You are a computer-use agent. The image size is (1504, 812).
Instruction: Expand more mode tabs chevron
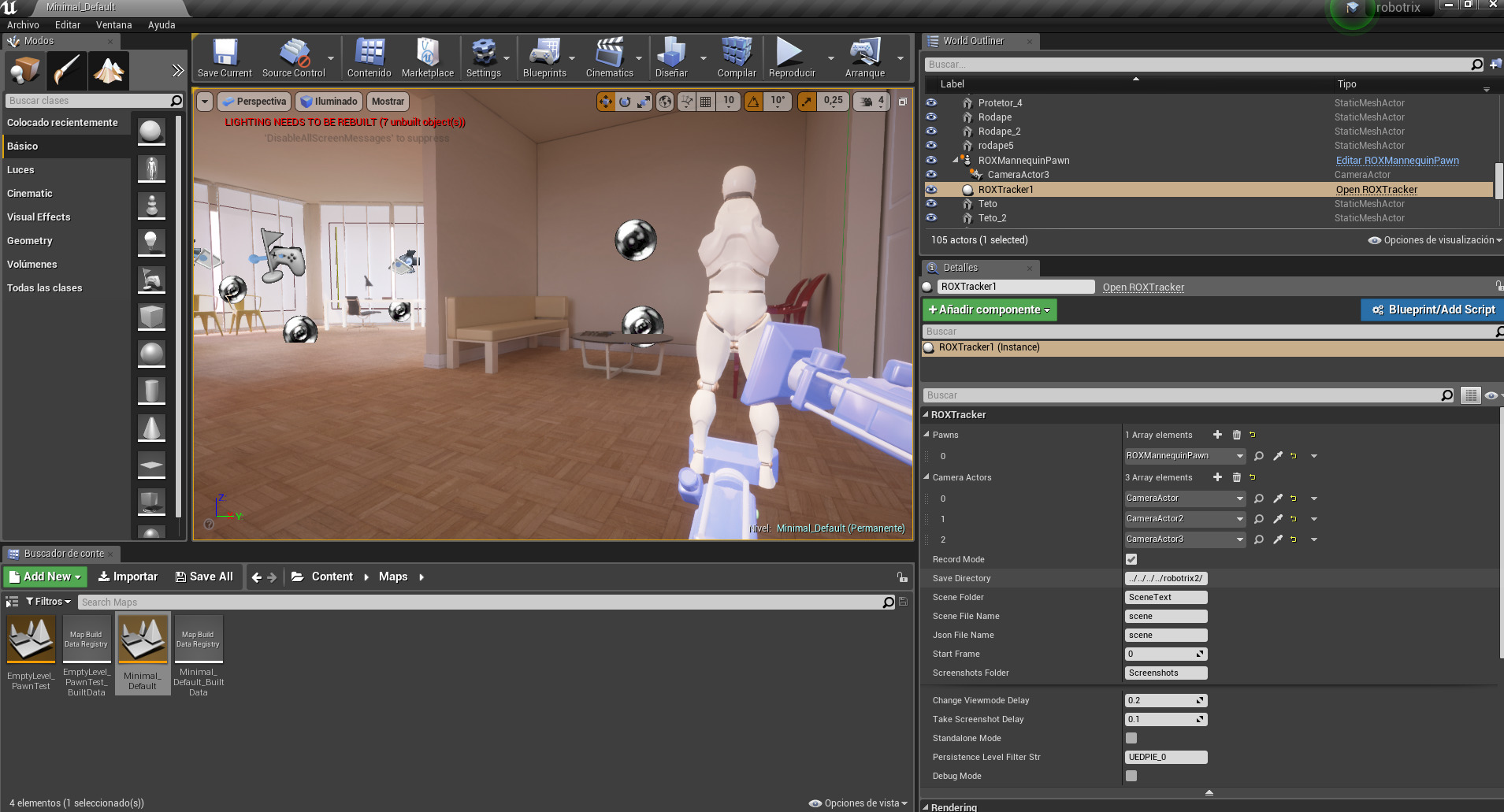[178, 71]
